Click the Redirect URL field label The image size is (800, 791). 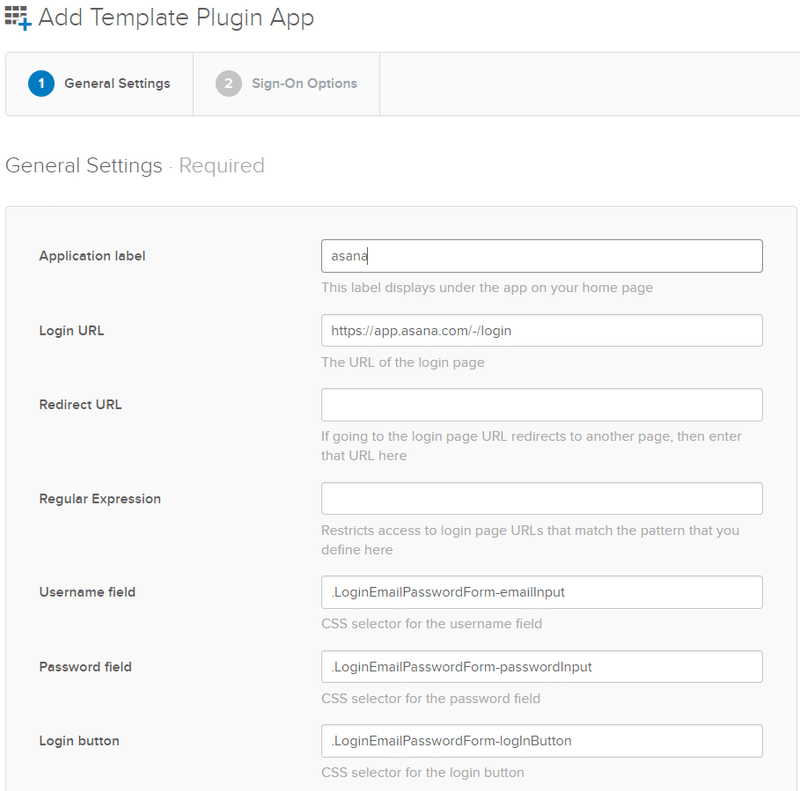click(x=80, y=405)
